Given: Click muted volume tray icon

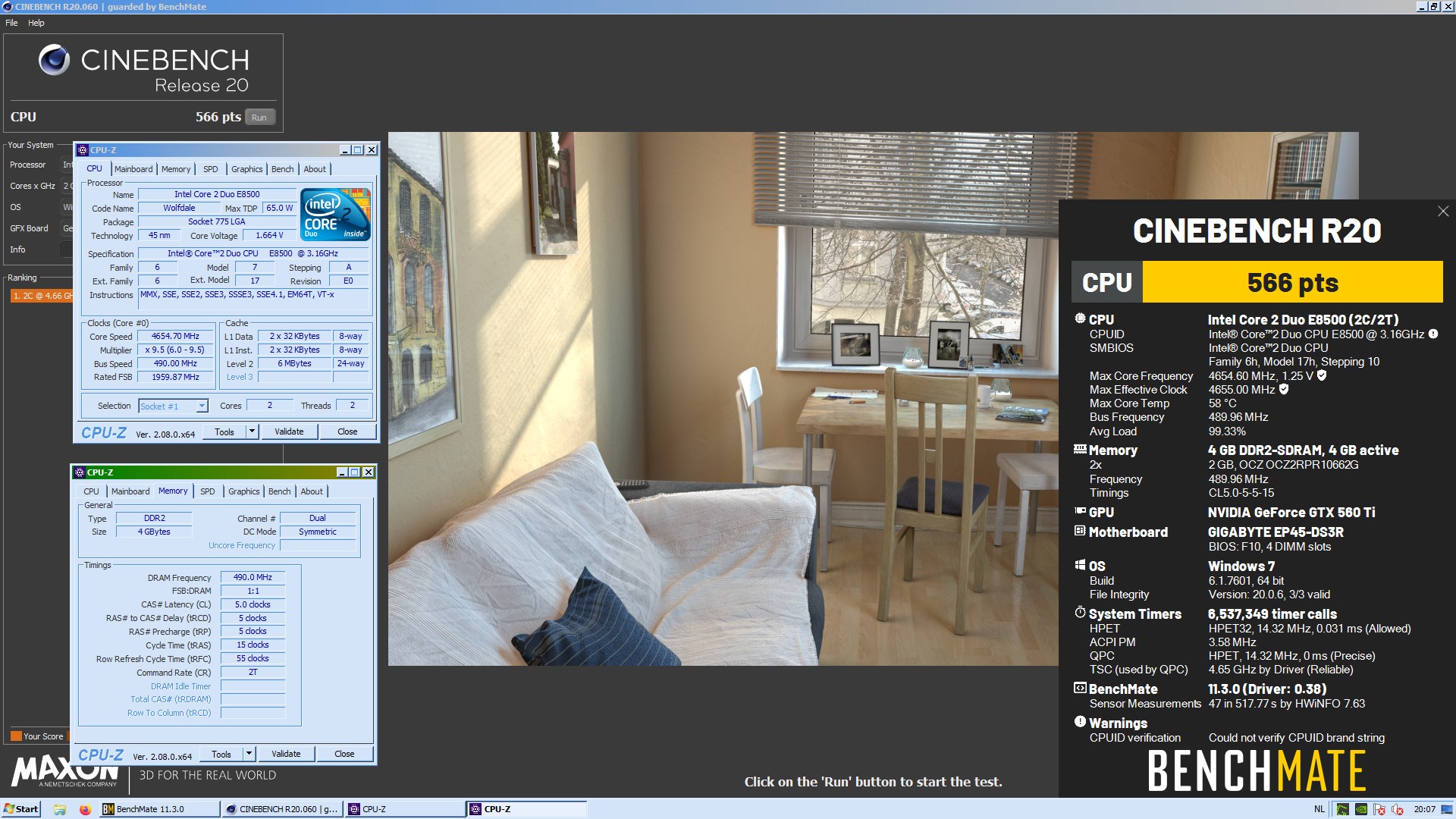Looking at the screenshot, I should pyautogui.click(x=1397, y=809).
